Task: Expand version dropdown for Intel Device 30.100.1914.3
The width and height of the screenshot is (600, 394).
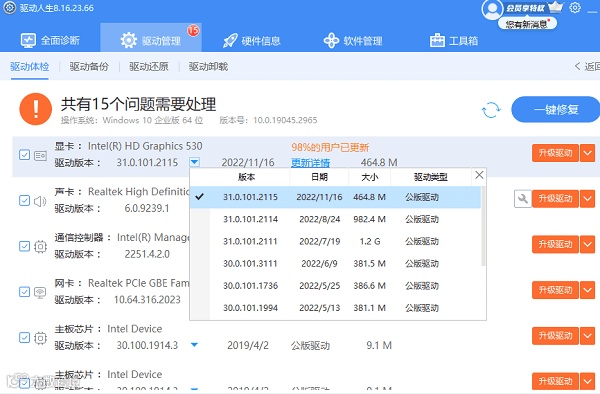Action: click(194, 345)
